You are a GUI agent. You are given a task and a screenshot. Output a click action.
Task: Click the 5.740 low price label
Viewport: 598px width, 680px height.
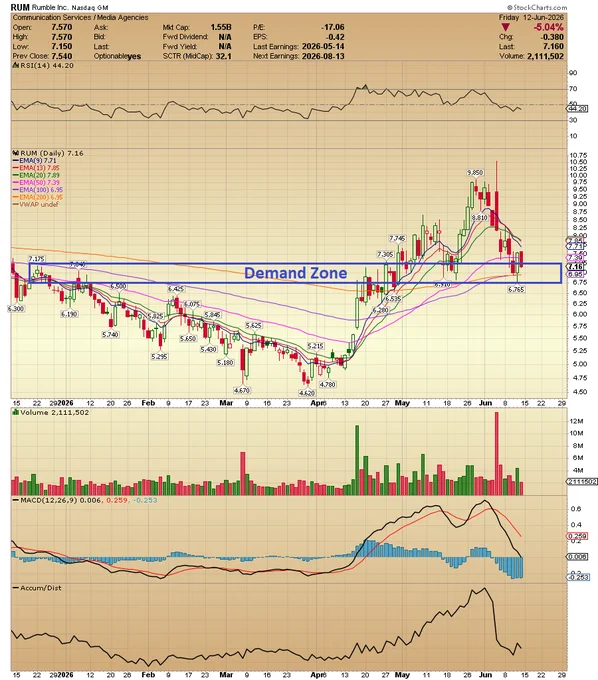click(x=110, y=335)
